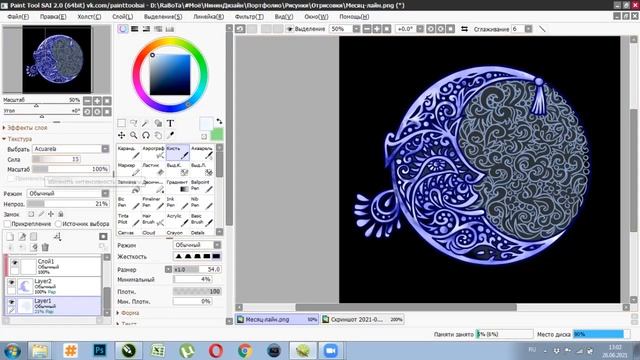Open the Сглаживание stabilizer dropdown

(528, 29)
